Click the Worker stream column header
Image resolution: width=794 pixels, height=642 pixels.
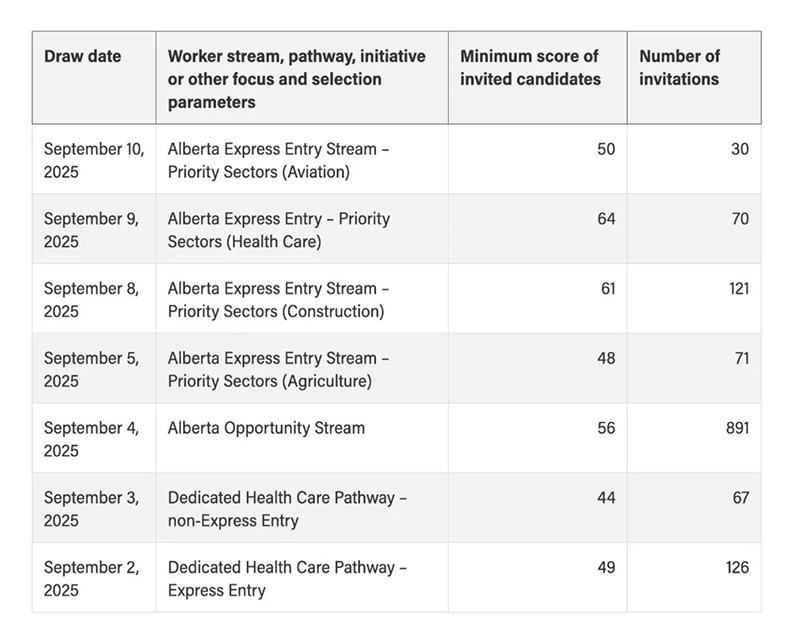[x=297, y=78]
